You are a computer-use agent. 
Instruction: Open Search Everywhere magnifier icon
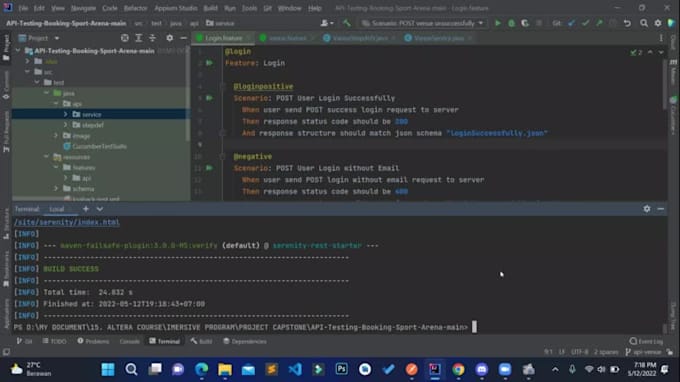(644, 23)
